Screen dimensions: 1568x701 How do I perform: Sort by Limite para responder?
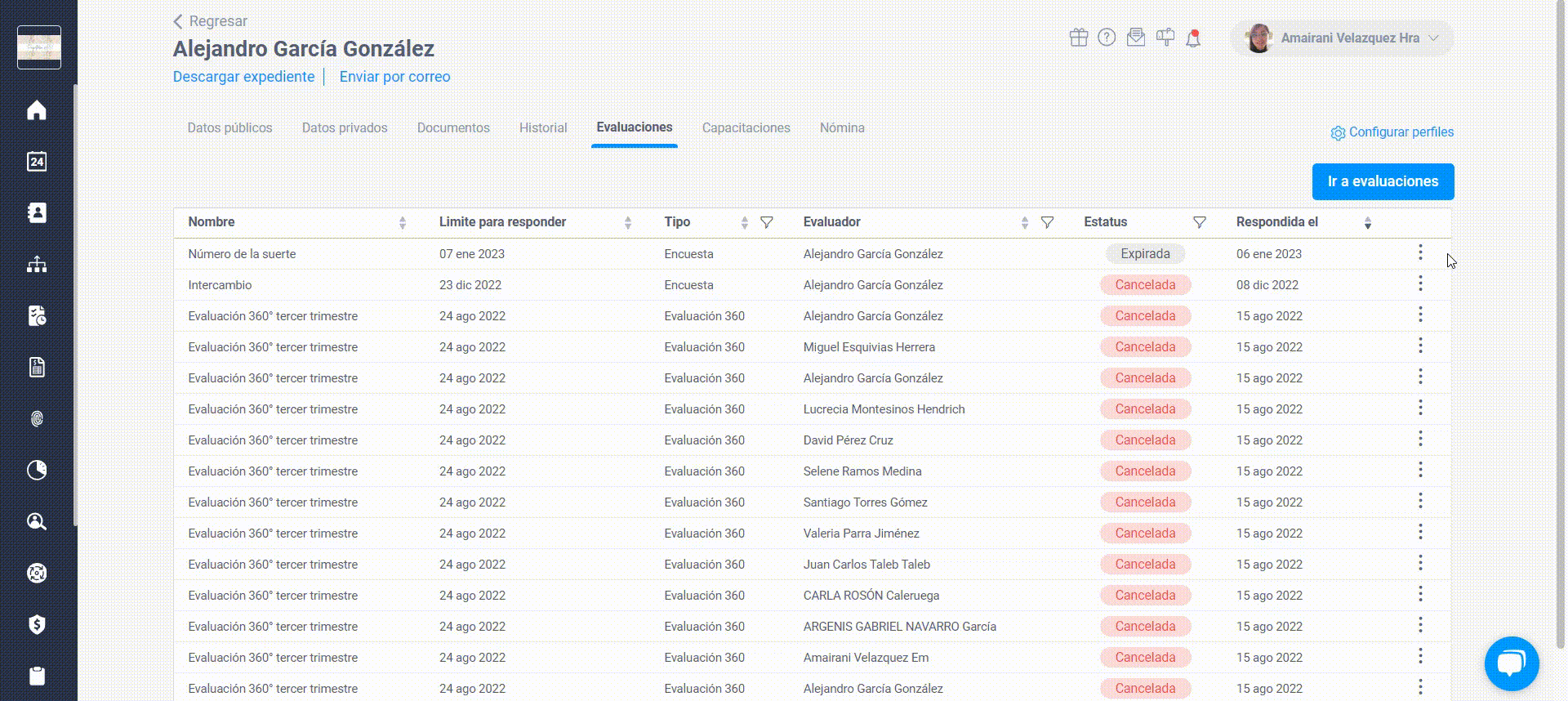tap(628, 223)
